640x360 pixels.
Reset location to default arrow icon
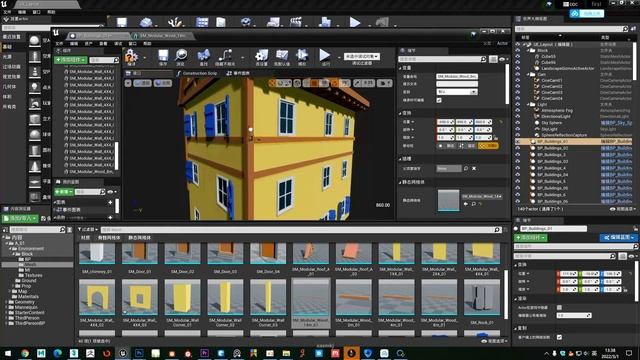(501, 122)
